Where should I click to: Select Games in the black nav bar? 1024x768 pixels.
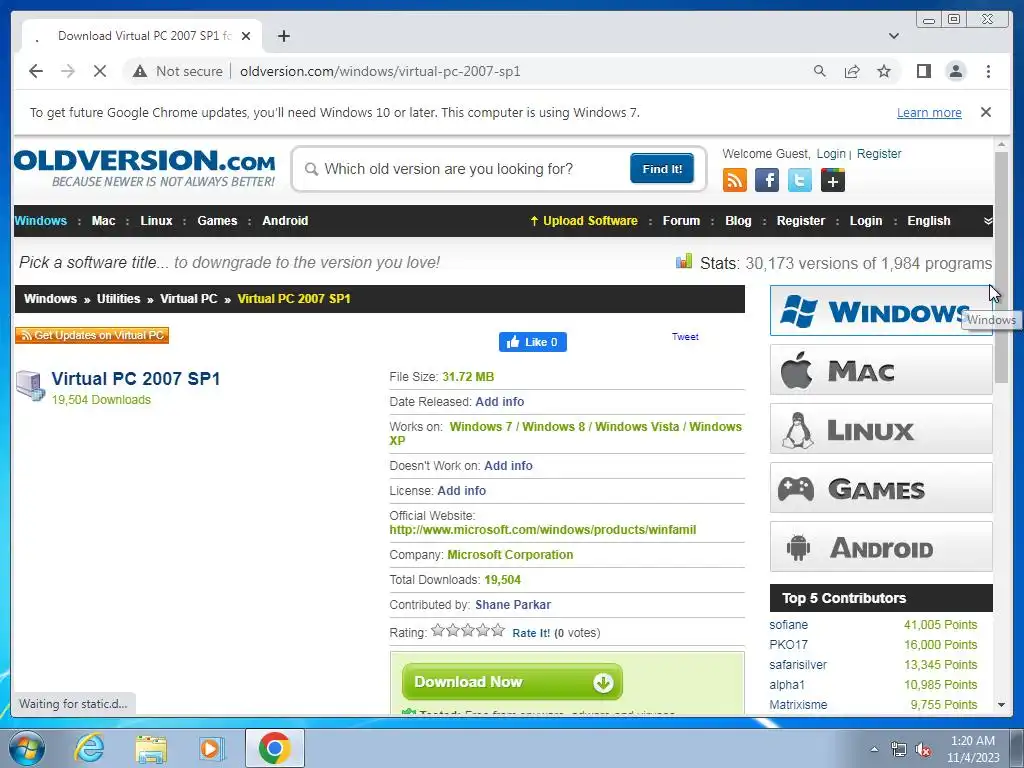click(x=217, y=221)
